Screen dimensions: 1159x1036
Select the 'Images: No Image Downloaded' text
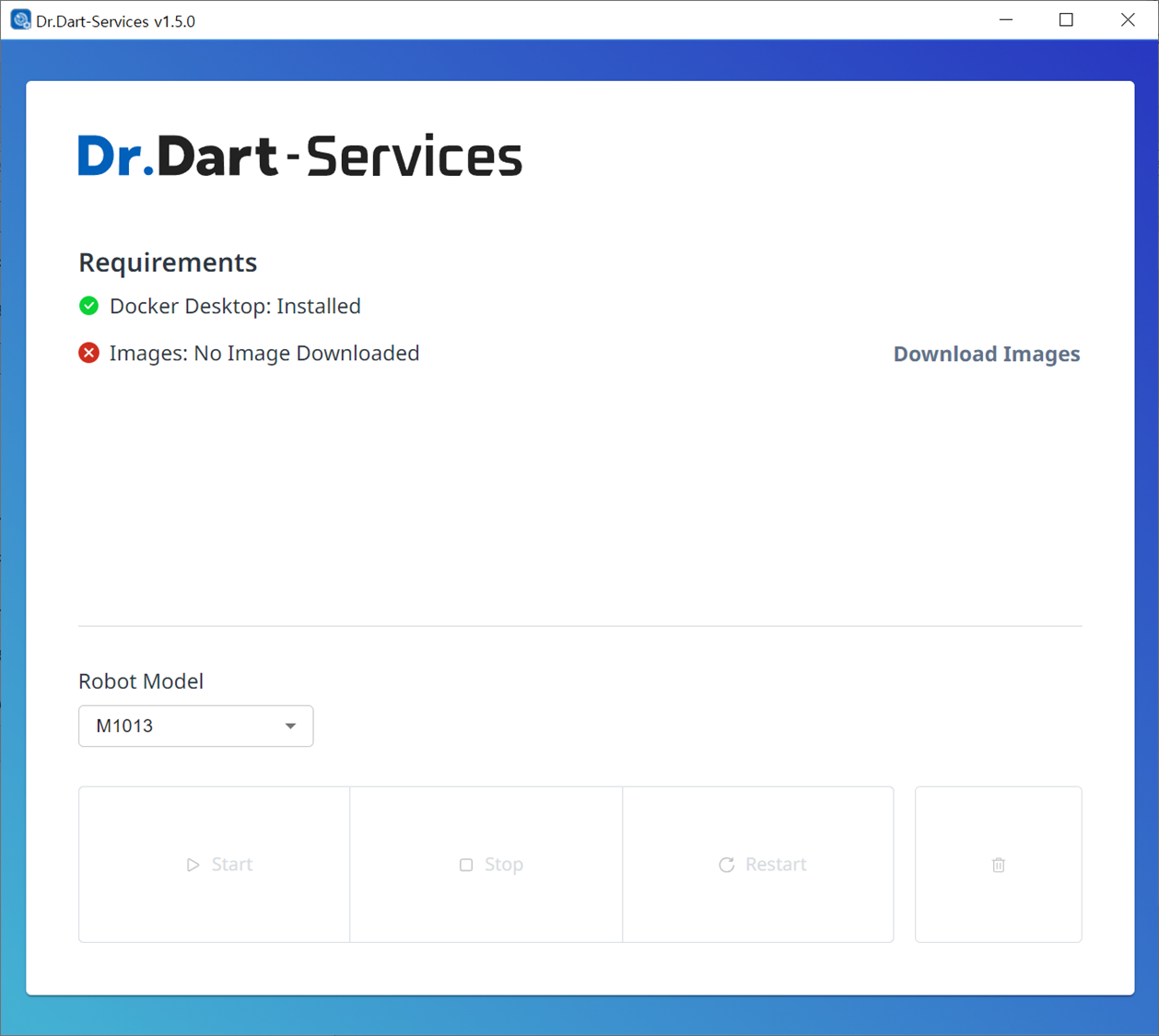(264, 353)
